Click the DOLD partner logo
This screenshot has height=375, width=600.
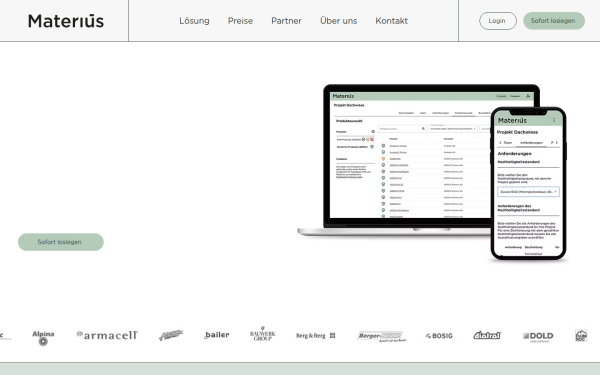538,336
